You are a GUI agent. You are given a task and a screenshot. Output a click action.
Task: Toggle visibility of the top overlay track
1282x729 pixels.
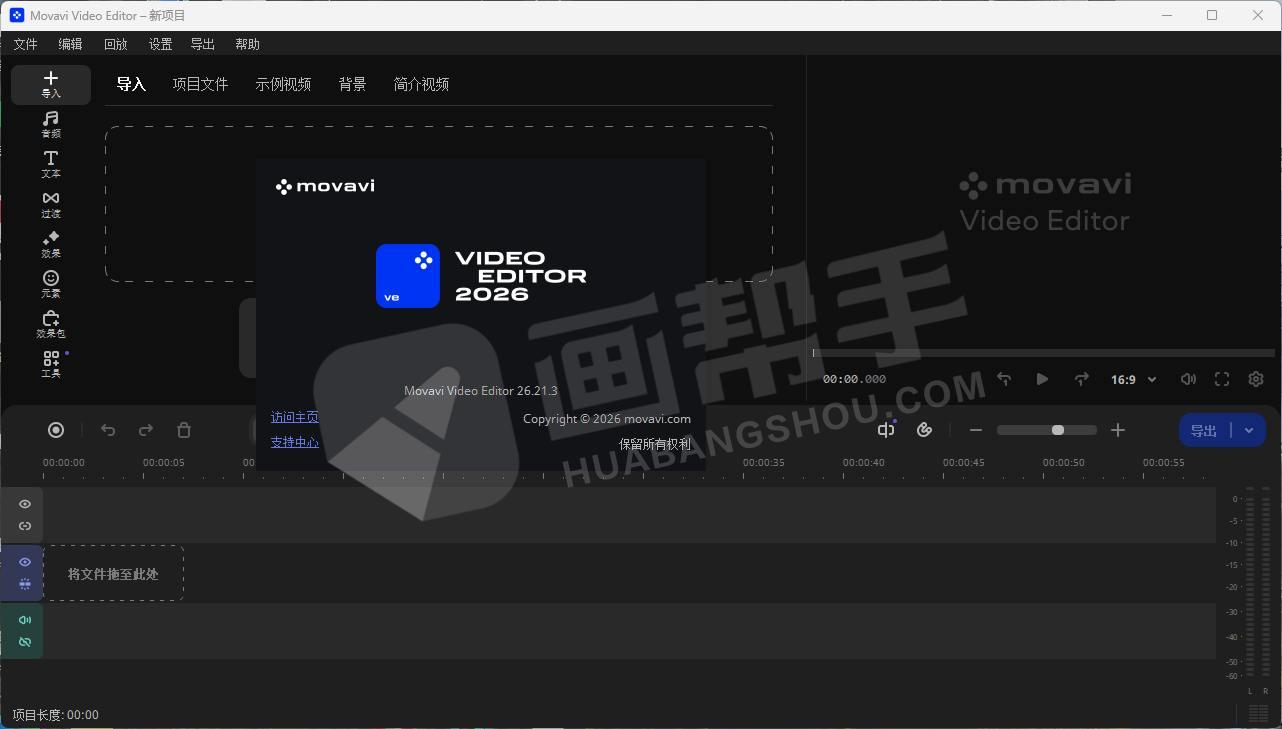click(x=25, y=504)
